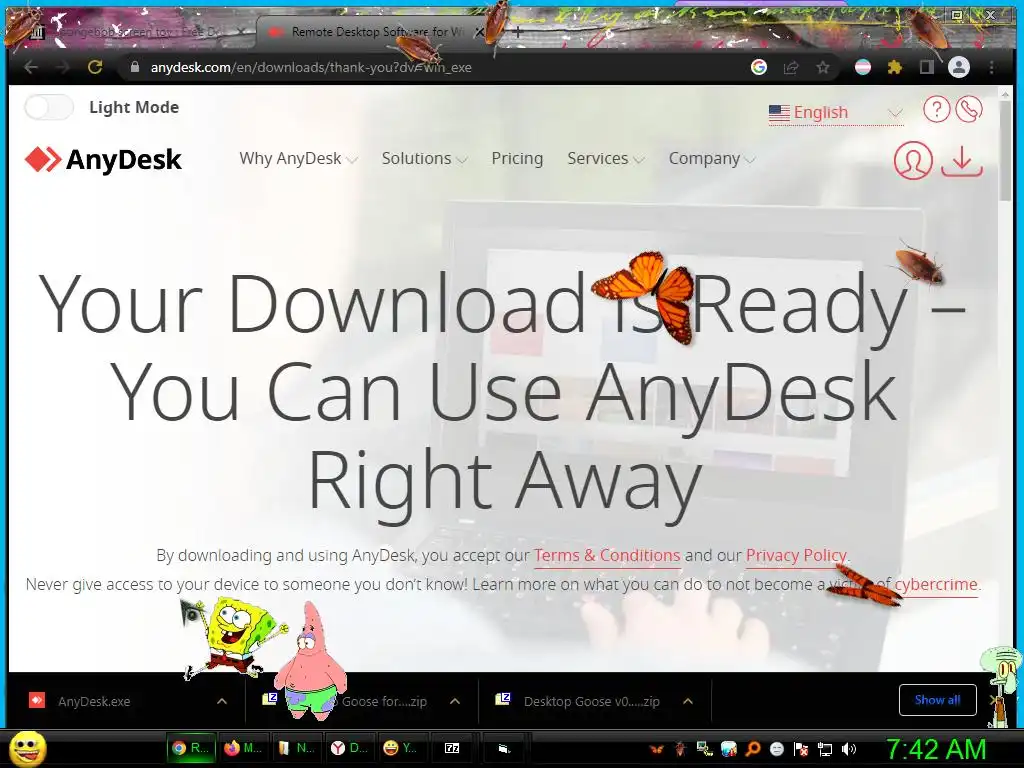Reload the AnyDesk page

(95, 67)
